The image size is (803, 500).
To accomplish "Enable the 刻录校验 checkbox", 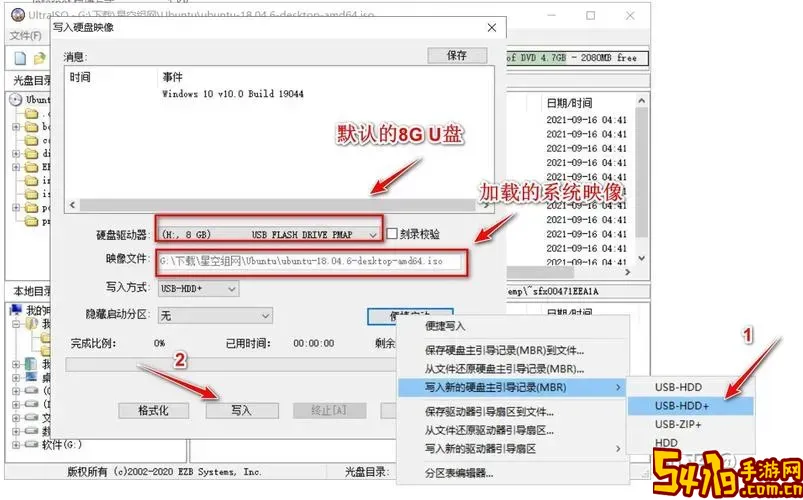I will pyautogui.click(x=392, y=234).
